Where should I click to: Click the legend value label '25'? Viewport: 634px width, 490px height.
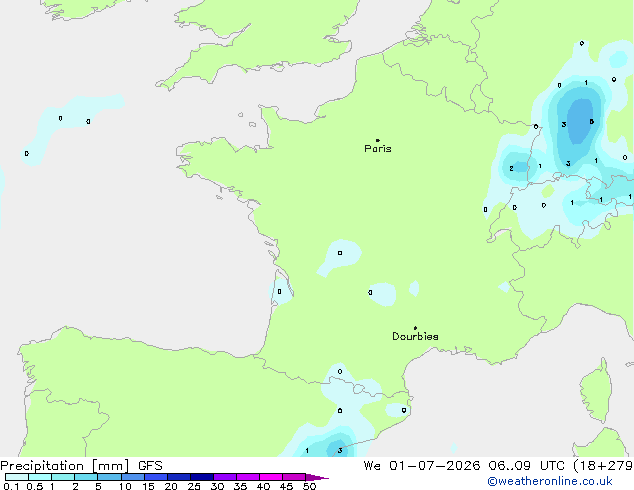tap(194, 486)
